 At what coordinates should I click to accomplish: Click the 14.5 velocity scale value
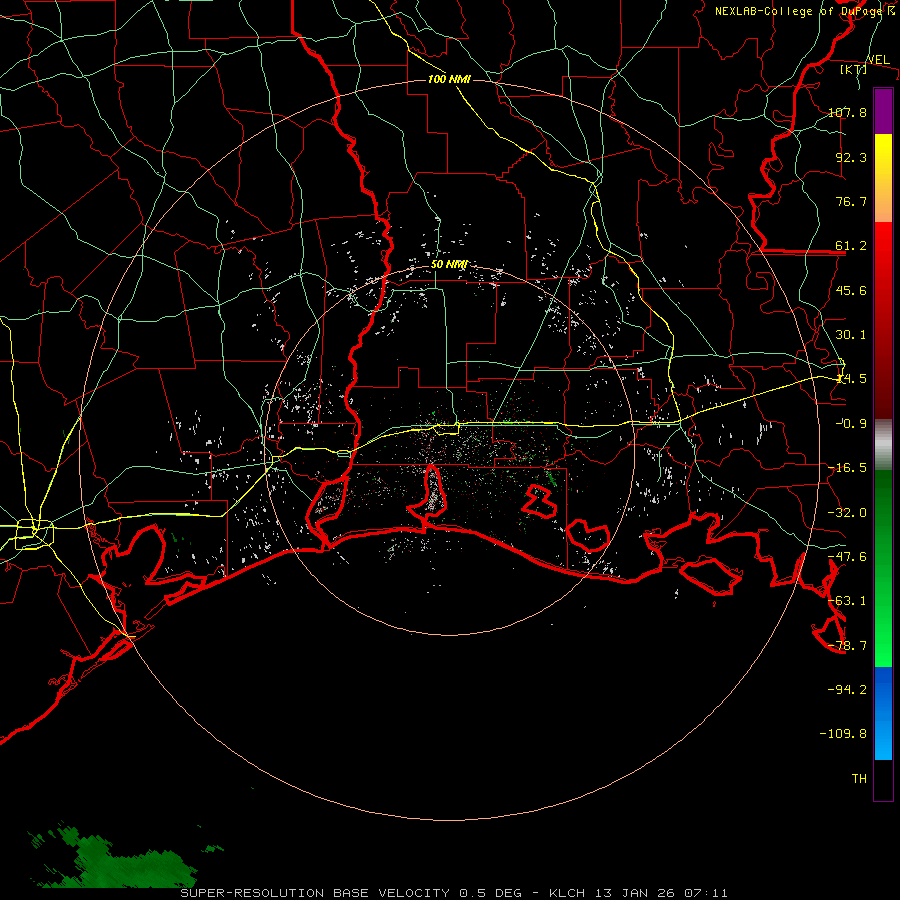851,379
